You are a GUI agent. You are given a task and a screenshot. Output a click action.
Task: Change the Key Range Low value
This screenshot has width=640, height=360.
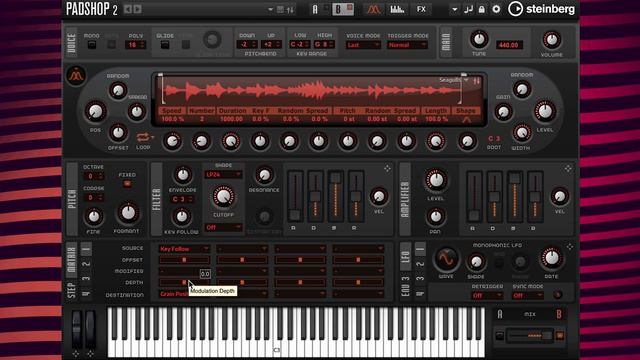pos(300,44)
